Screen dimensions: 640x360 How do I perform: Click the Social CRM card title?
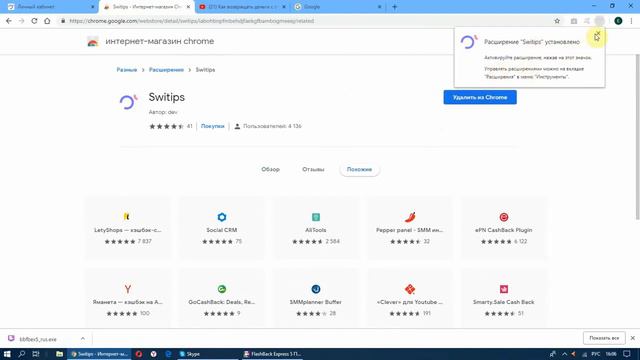tap(222, 230)
